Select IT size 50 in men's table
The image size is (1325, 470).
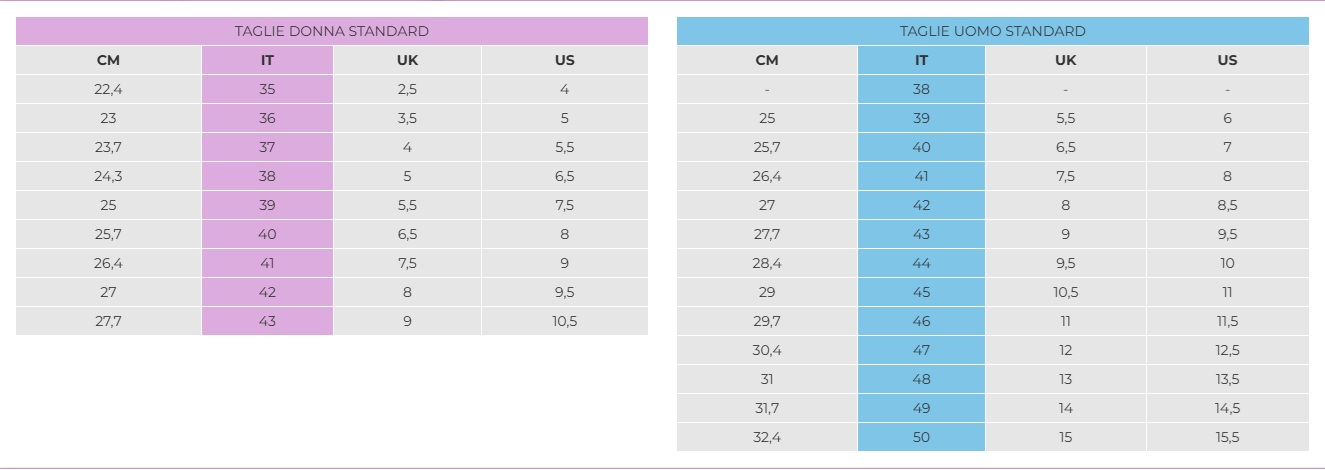coord(921,437)
